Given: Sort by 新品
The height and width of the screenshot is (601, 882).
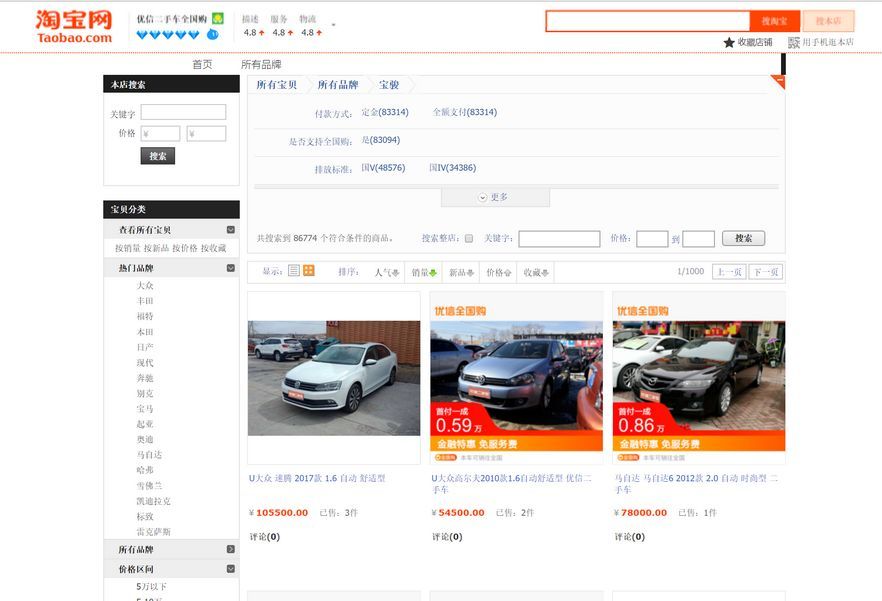Looking at the screenshot, I should coord(461,272).
